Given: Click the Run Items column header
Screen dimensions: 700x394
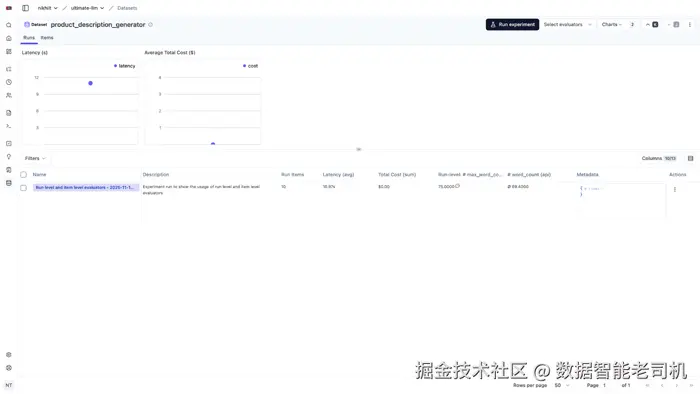Looking at the screenshot, I should point(292,174).
